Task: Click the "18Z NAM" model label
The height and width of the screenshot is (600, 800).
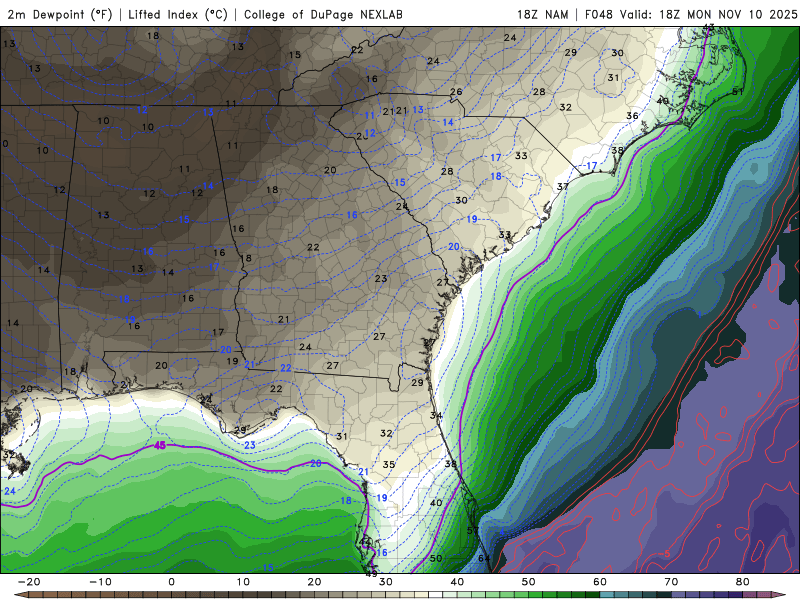Action: coord(543,14)
